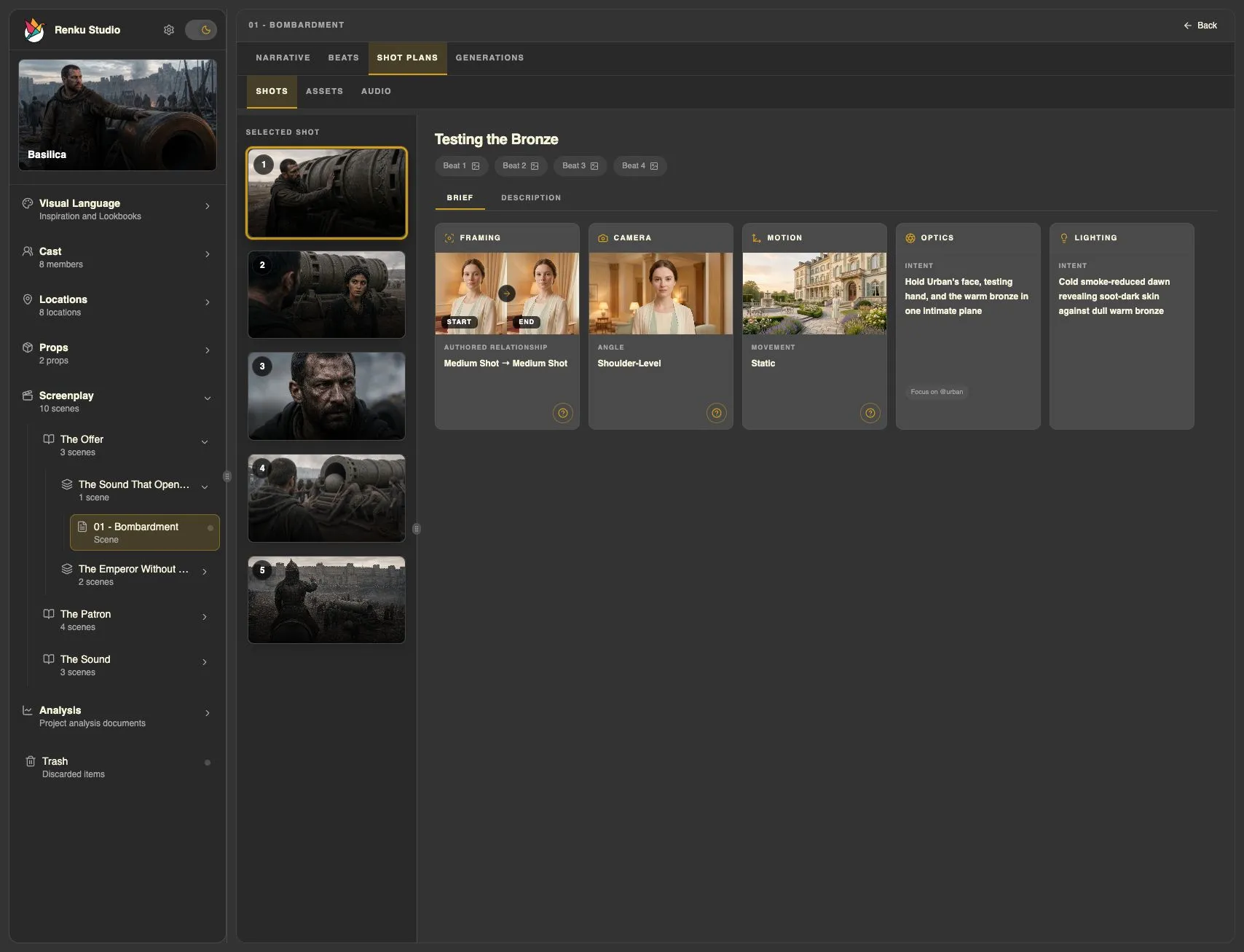
Task: Open the Trash discarded items row
Action: pos(117,767)
